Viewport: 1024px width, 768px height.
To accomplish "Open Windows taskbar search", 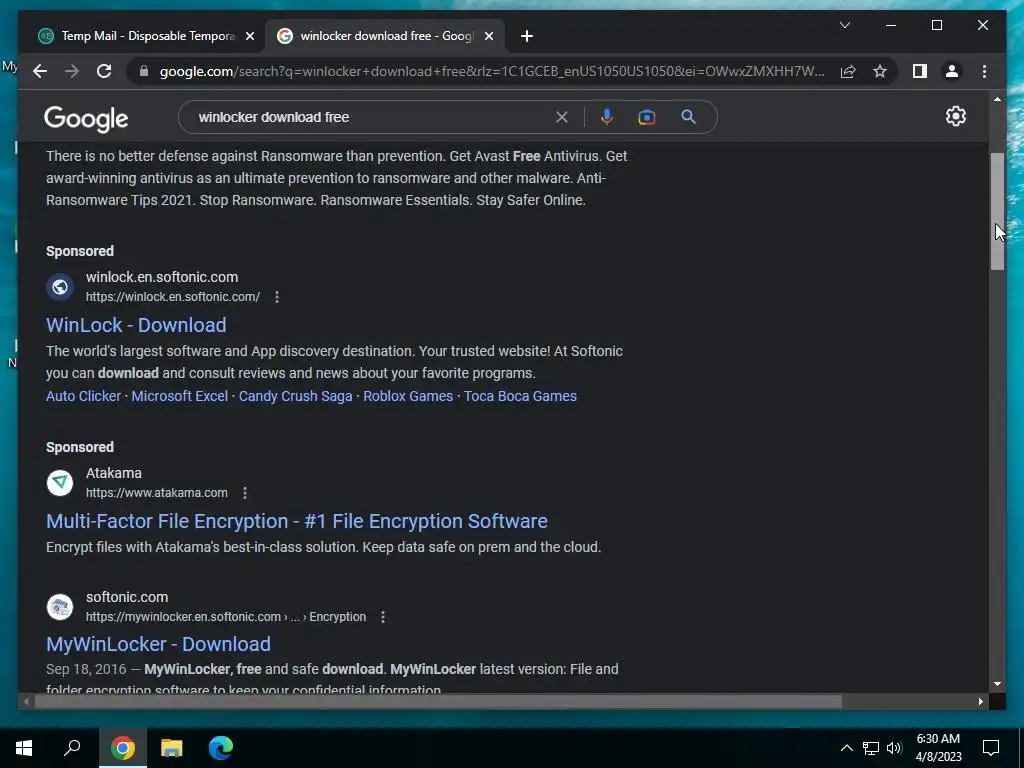I will [x=72, y=748].
